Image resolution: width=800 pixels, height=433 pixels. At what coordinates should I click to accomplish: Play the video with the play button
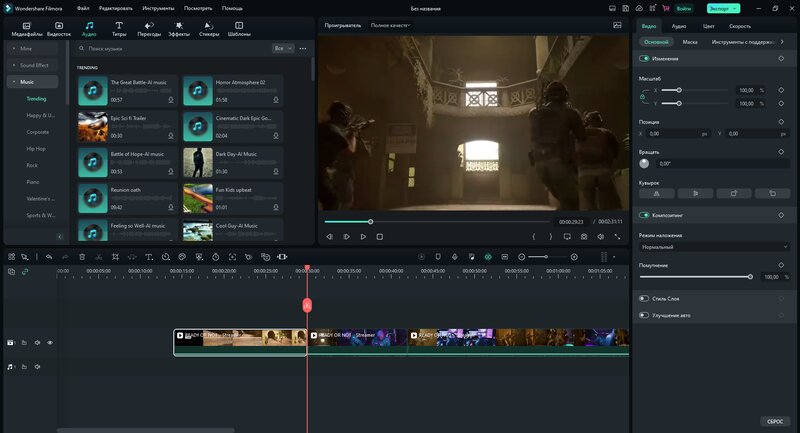click(x=363, y=237)
